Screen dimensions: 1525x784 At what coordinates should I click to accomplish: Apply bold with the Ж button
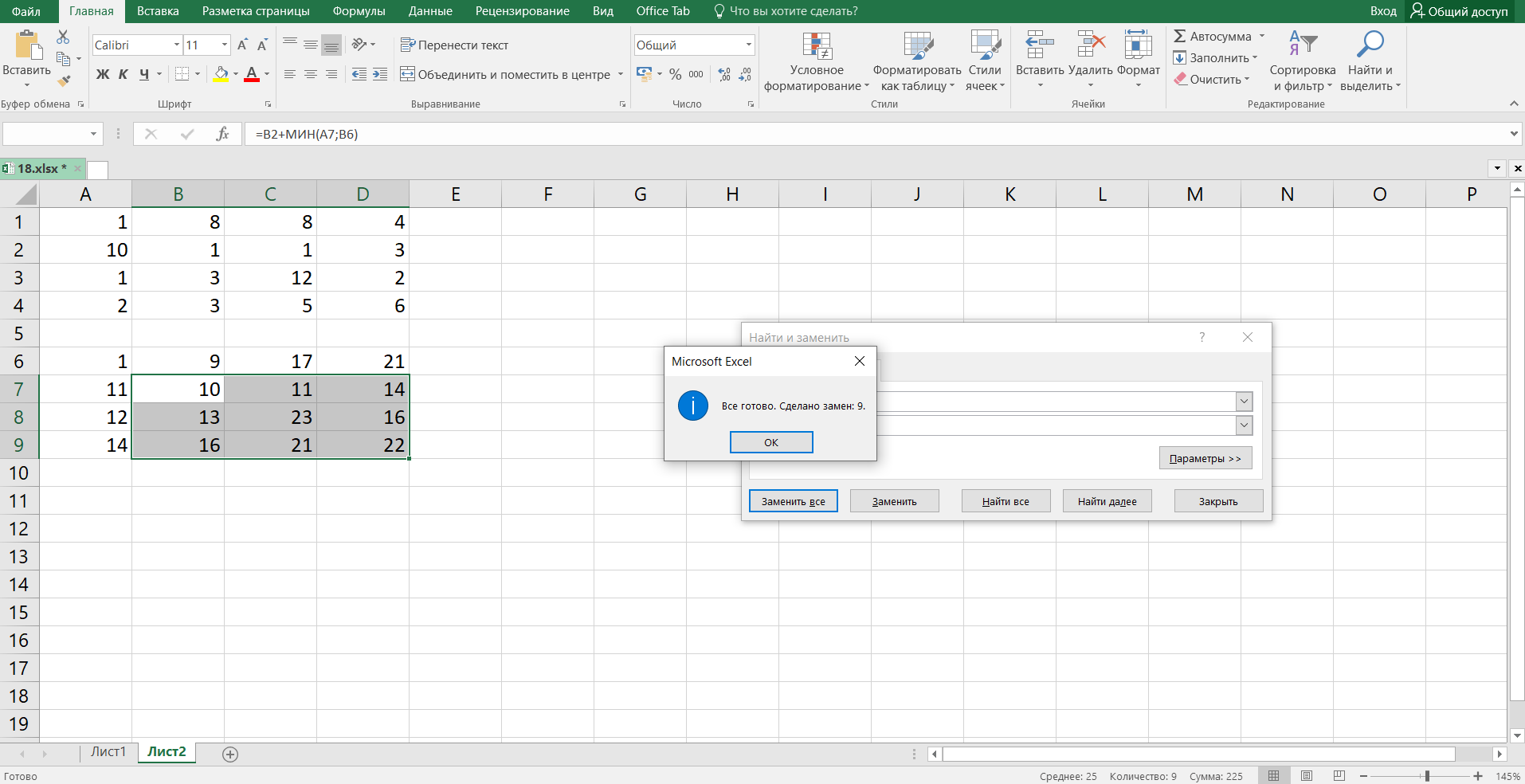click(103, 74)
